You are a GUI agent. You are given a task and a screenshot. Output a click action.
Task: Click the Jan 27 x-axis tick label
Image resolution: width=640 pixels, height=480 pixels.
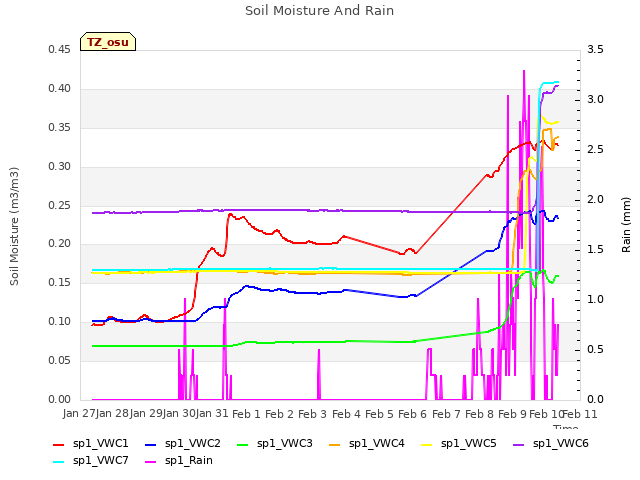[79, 414]
